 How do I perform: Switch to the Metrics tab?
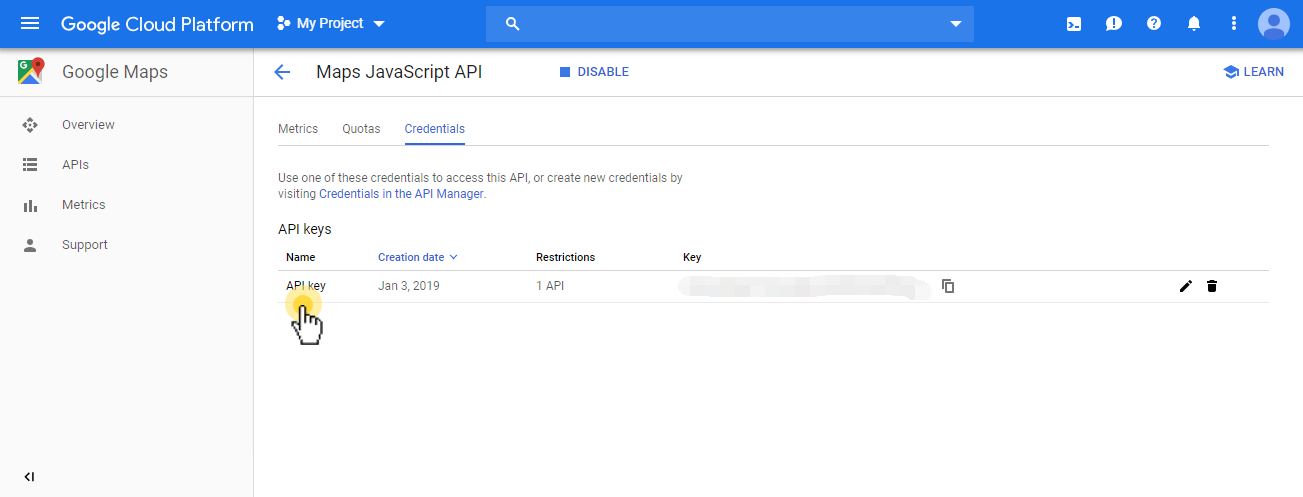pyautogui.click(x=298, y=129)
